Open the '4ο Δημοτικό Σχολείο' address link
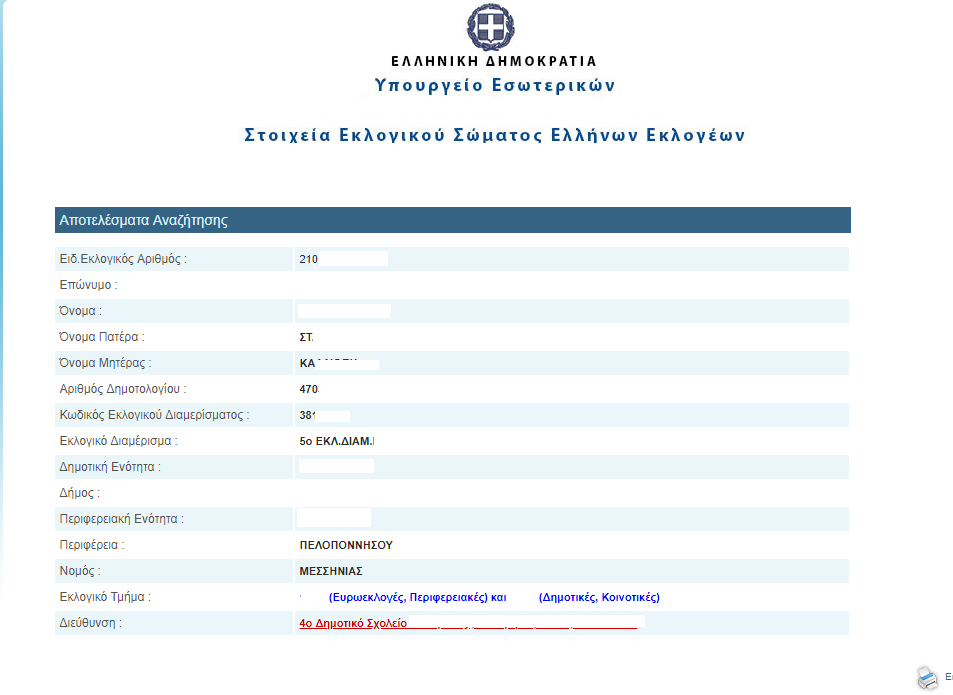 point(353,623)
